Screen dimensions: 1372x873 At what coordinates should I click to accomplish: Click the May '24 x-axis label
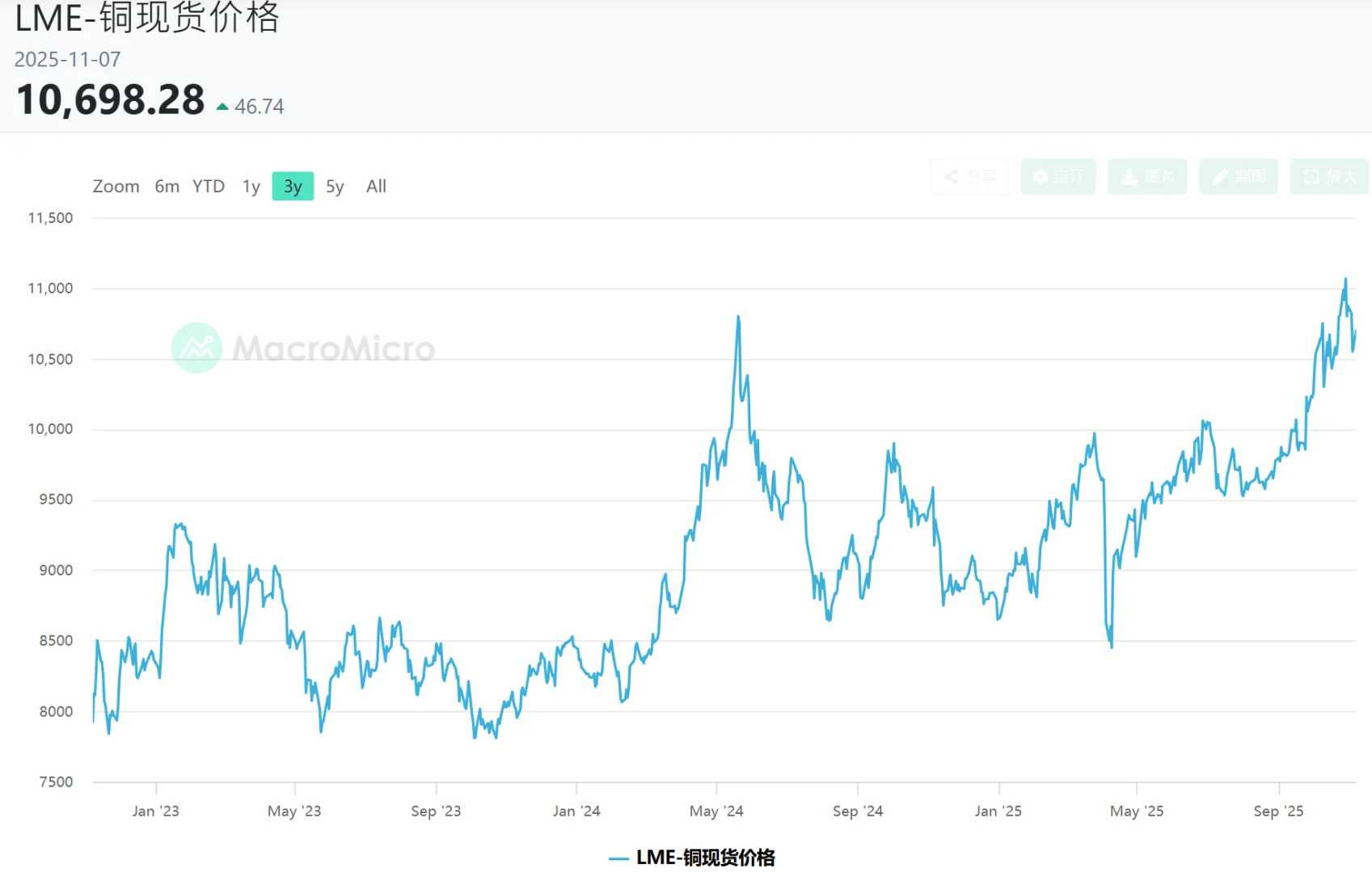[x=716, y=811]
